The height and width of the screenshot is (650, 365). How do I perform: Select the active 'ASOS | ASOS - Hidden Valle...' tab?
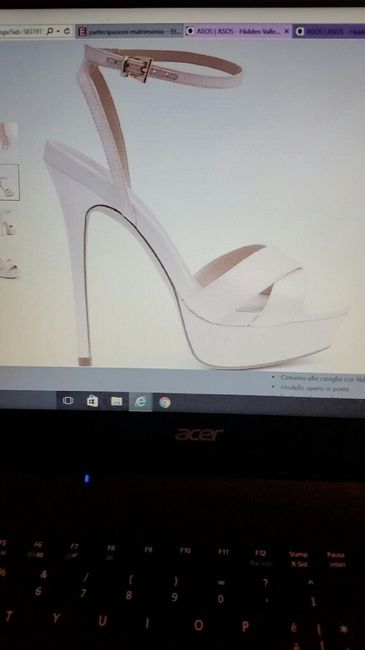click(x=238, y=31)
